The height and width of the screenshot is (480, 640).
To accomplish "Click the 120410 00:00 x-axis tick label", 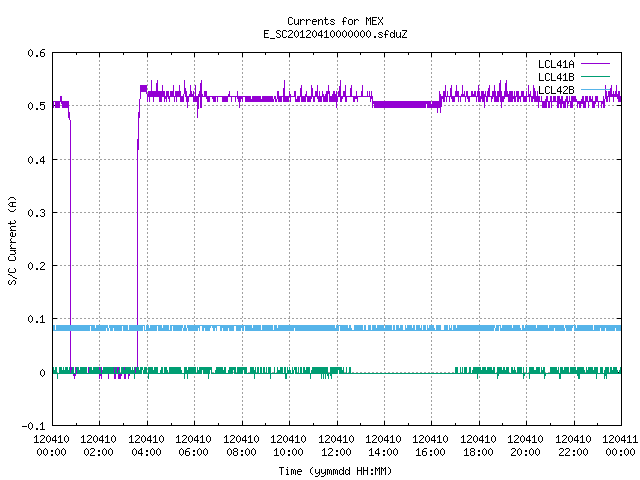I will coord(51,446).
